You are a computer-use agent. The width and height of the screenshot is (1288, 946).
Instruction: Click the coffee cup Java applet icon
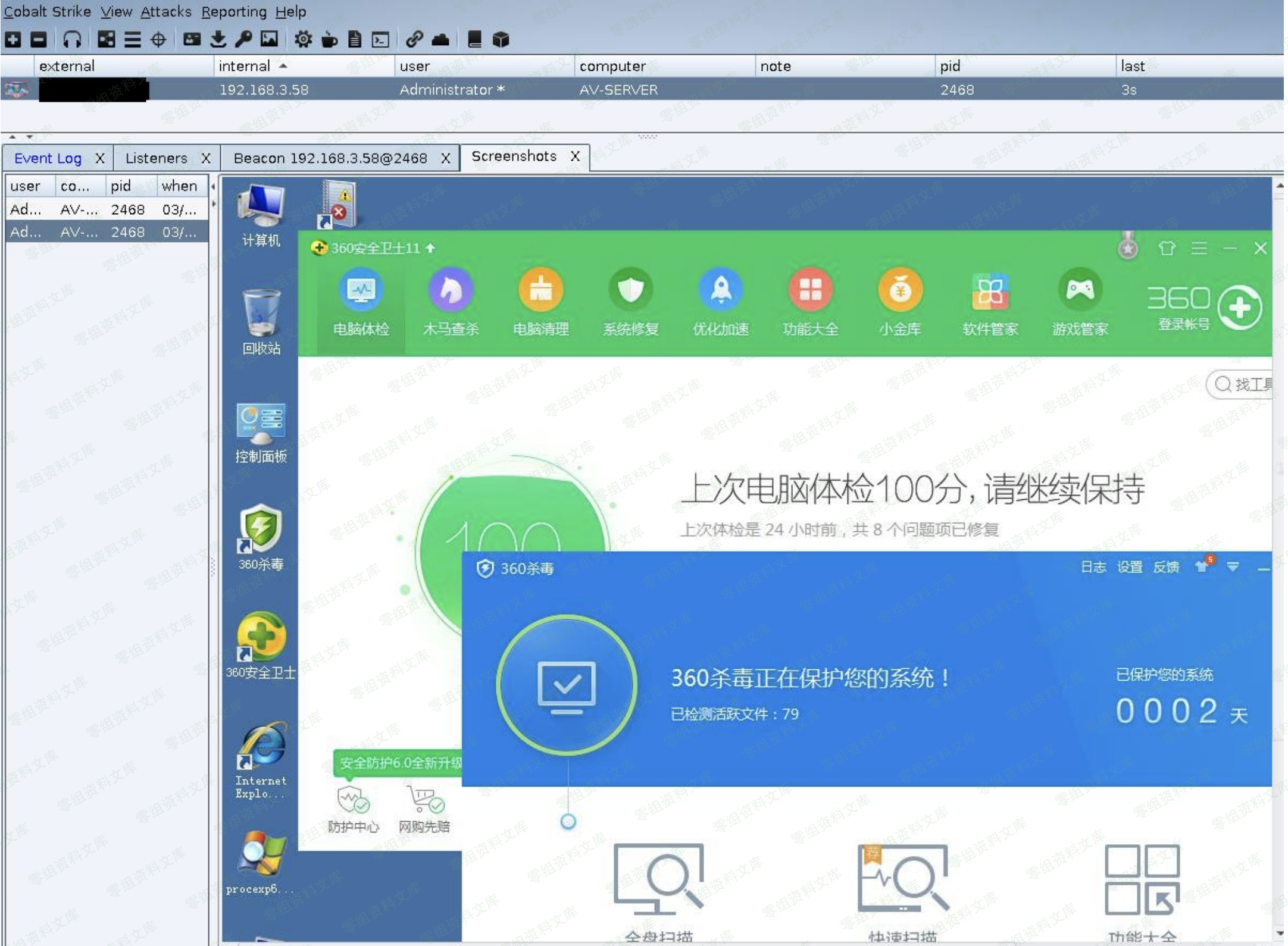[329, 40]
